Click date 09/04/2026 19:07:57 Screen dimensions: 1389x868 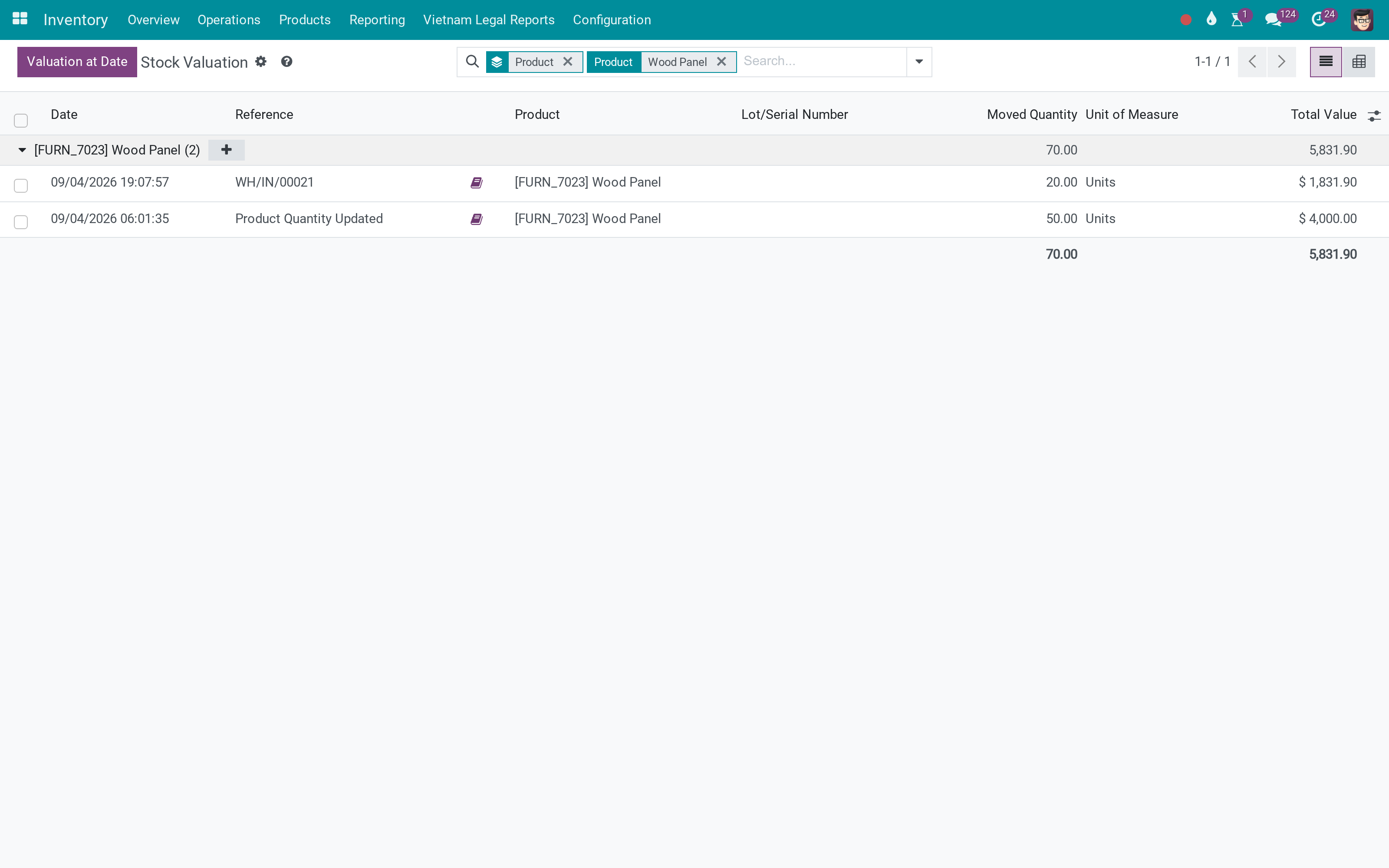(x=110, y=183)
